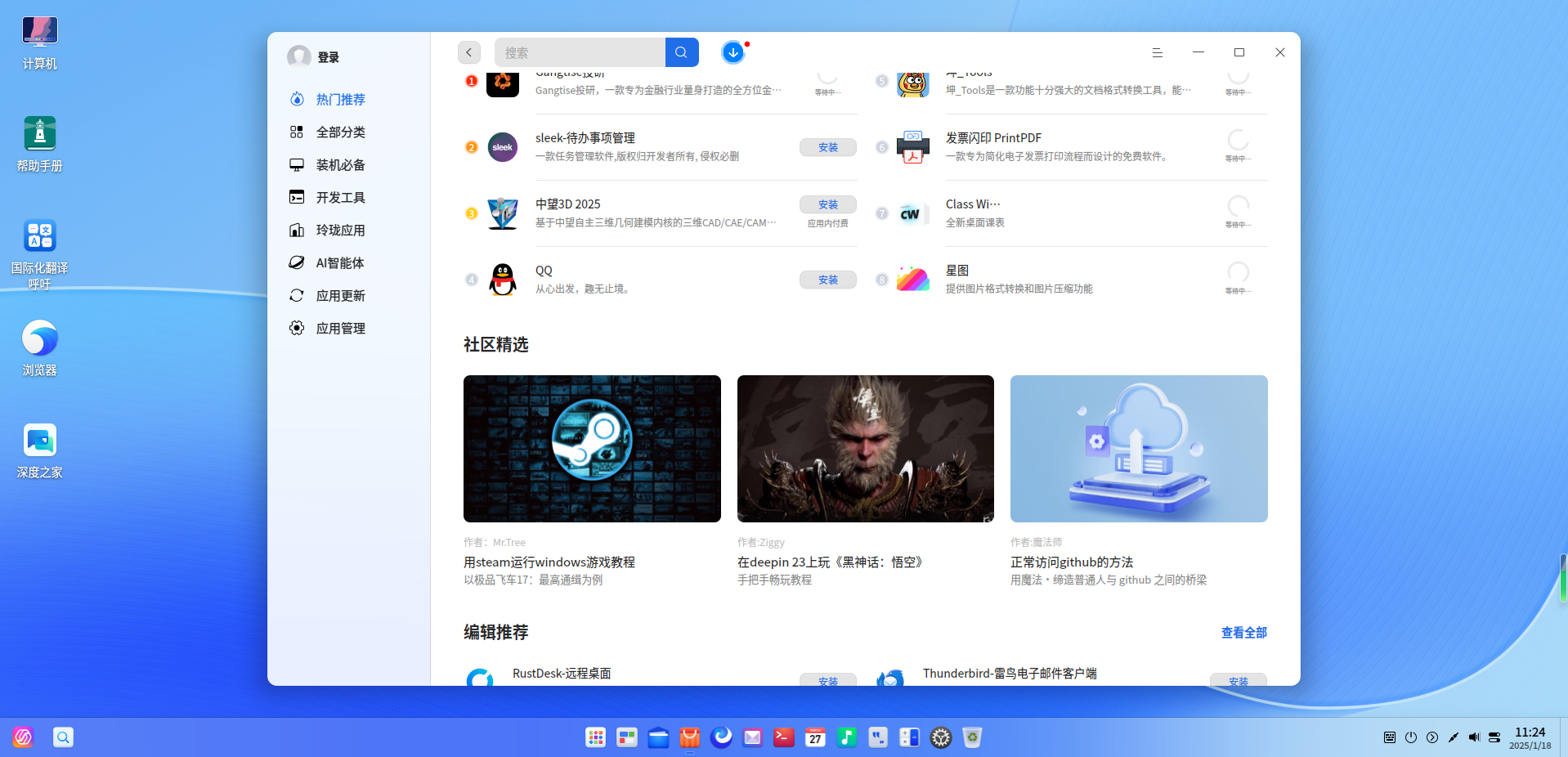Read 用steam运行windows游戏教程 article
Screen dimensions: 1568x757
coord(549,562)
